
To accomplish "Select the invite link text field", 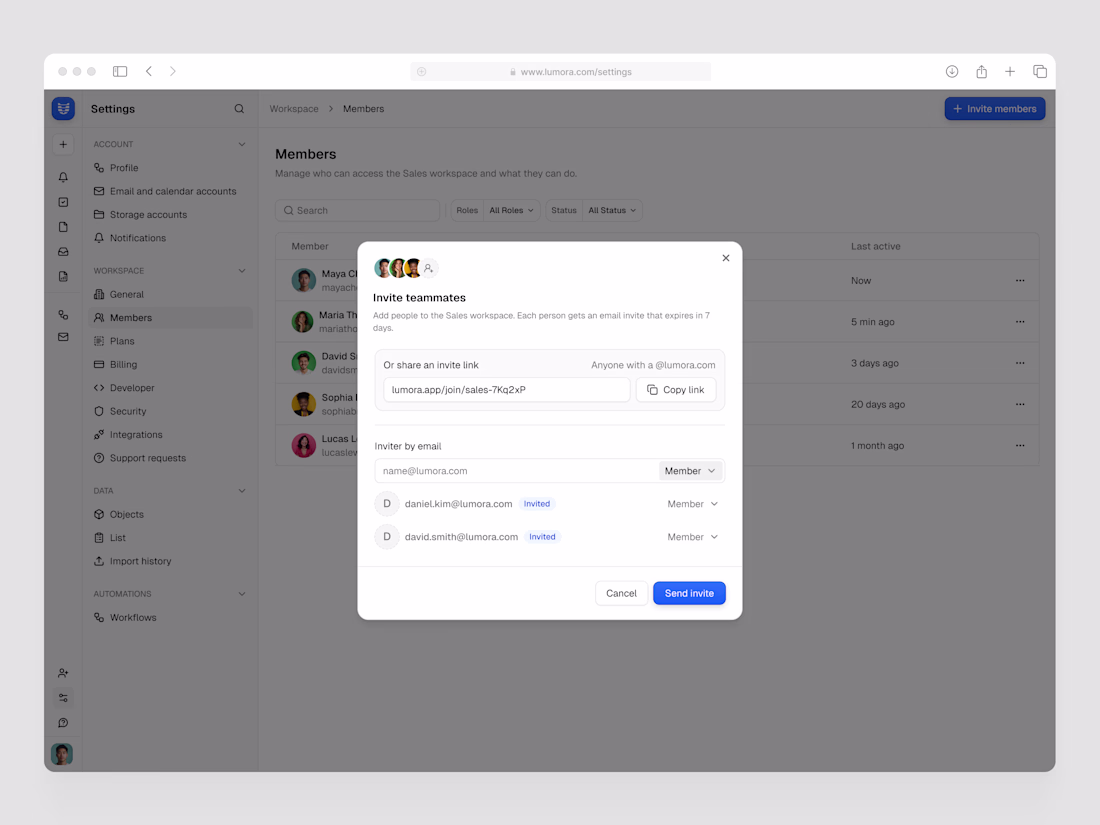I will (507, 390).
